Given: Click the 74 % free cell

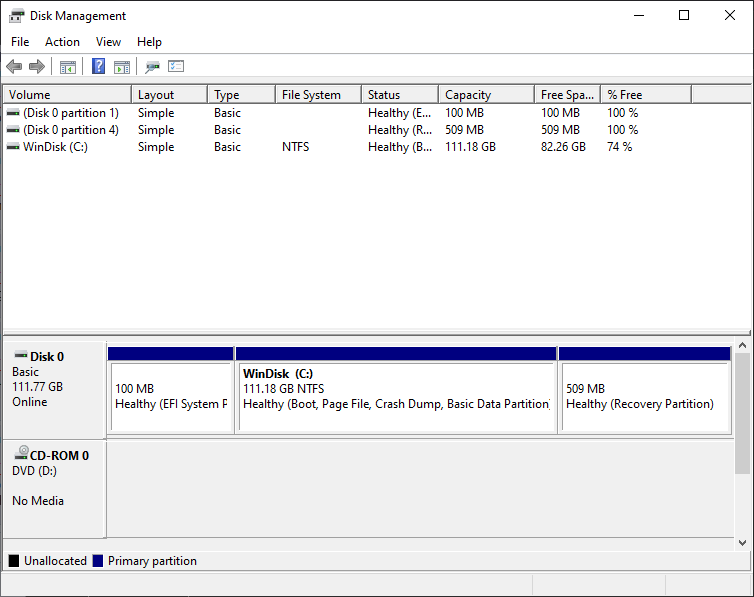Looking at the screenshot, I should pos(619,147).
